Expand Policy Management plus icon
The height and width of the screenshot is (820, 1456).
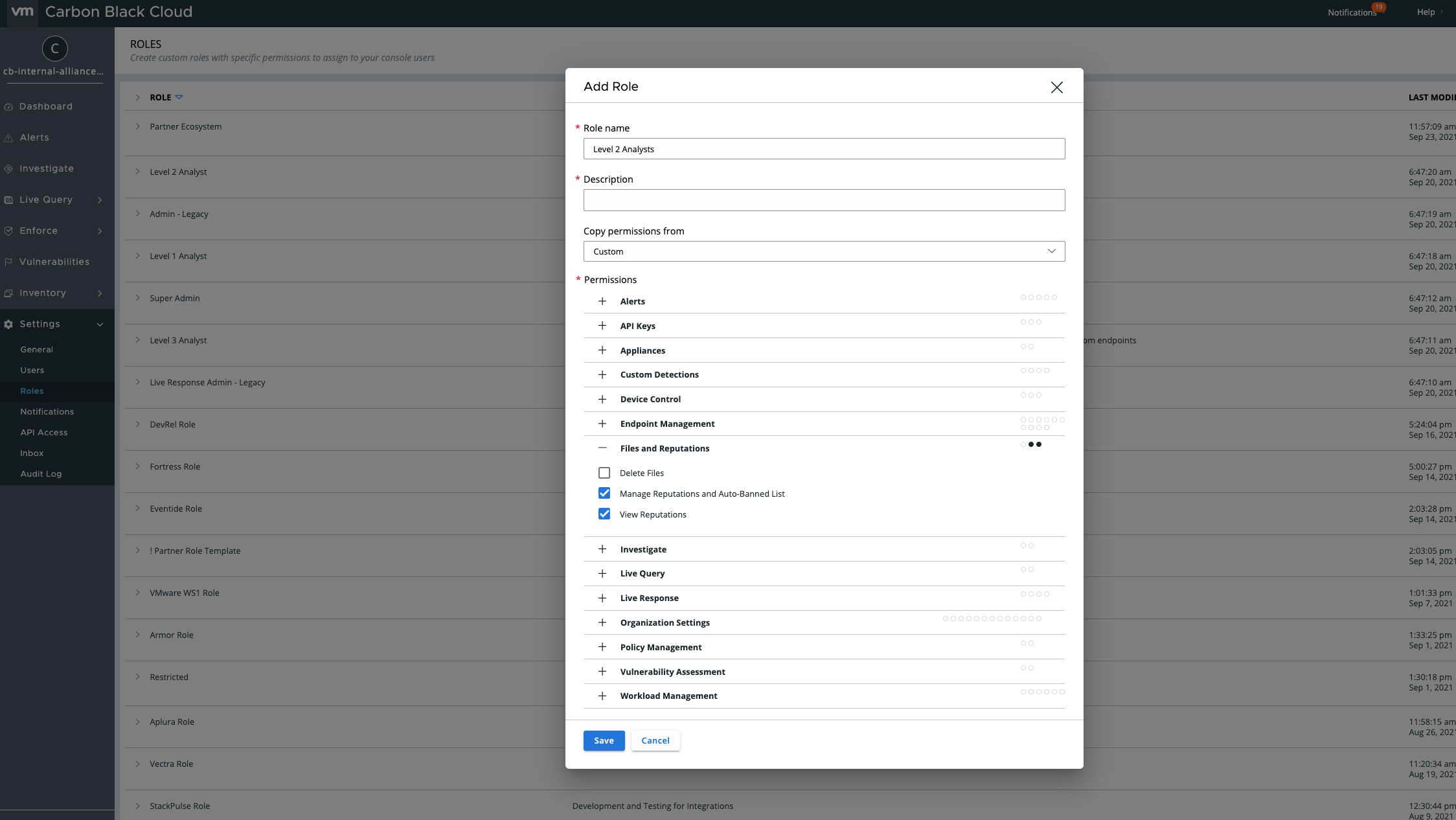(602, 647)
